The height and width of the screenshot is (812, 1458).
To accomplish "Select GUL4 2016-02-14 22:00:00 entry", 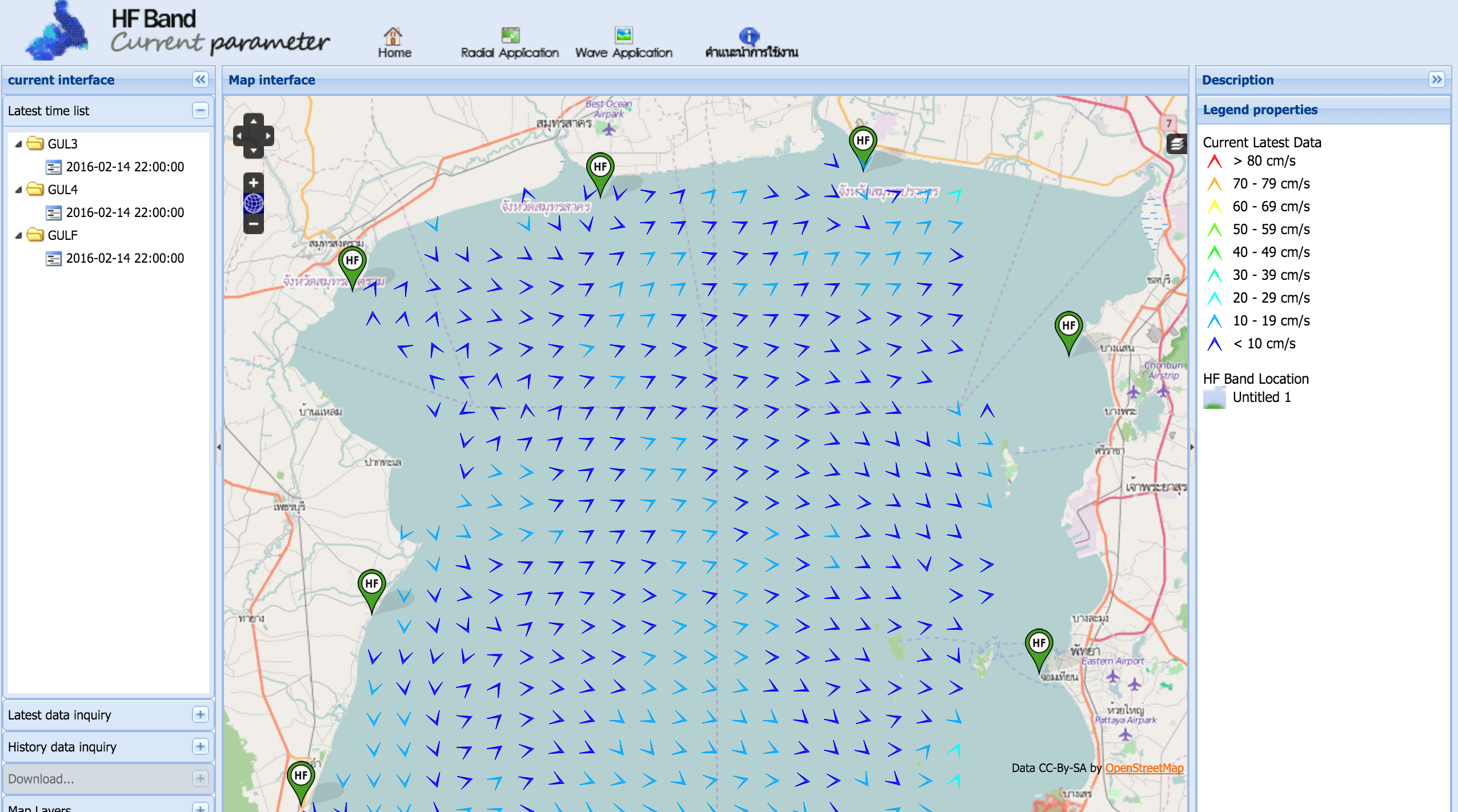I will point(125,212).
